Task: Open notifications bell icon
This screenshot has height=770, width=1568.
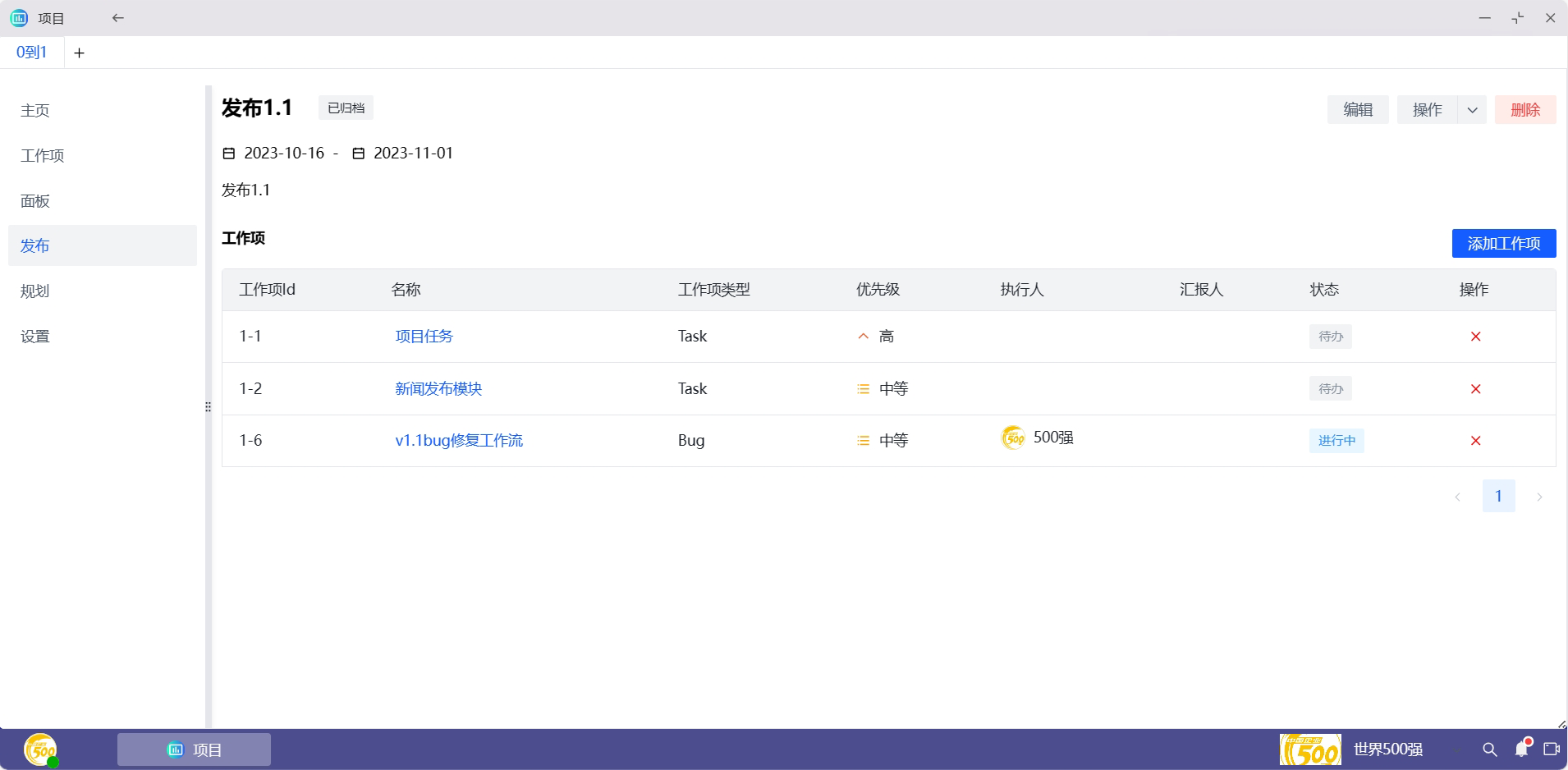Action: [x=1521, y=749]
